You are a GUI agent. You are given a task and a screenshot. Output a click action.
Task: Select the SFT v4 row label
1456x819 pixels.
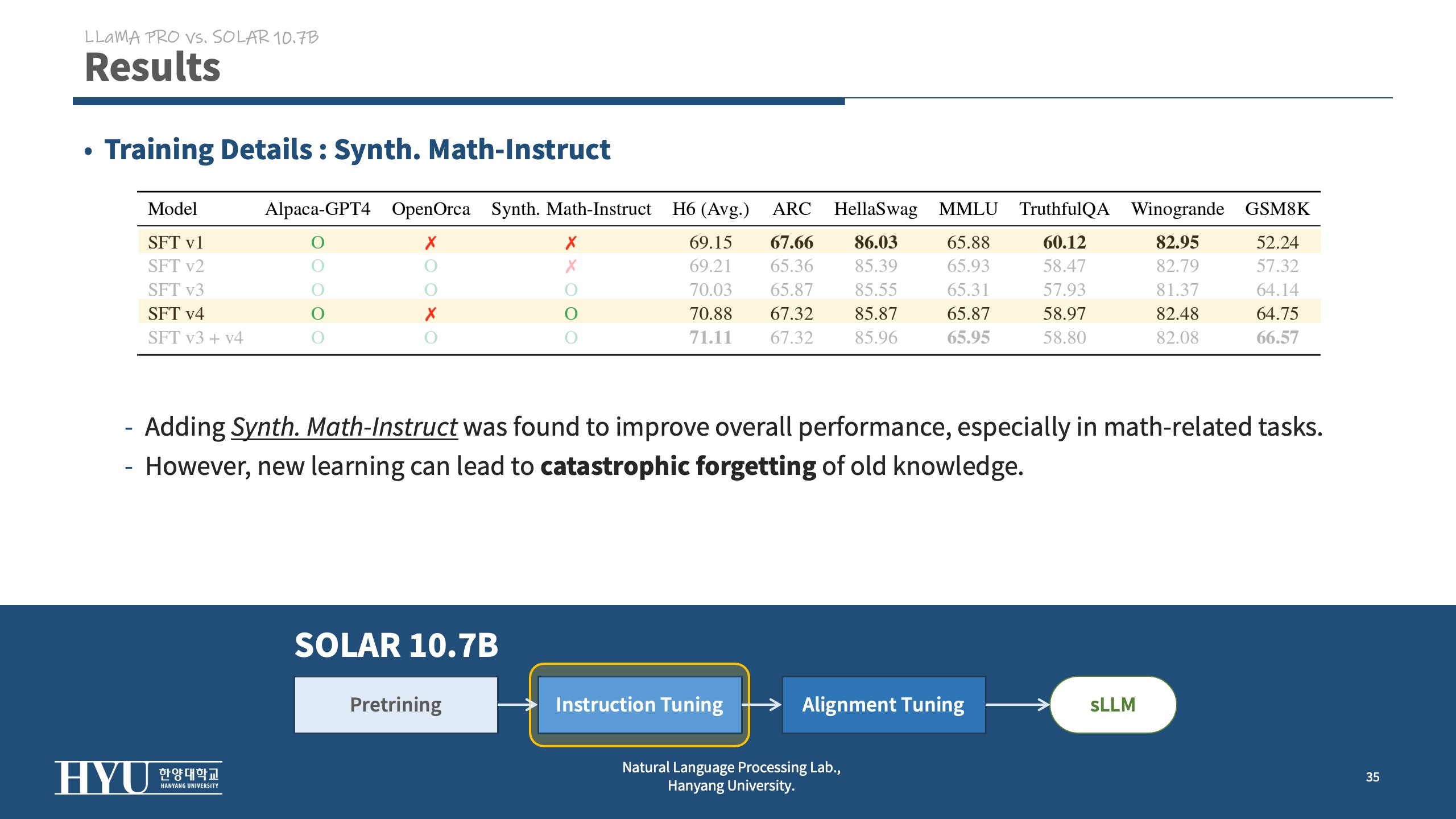176,313
